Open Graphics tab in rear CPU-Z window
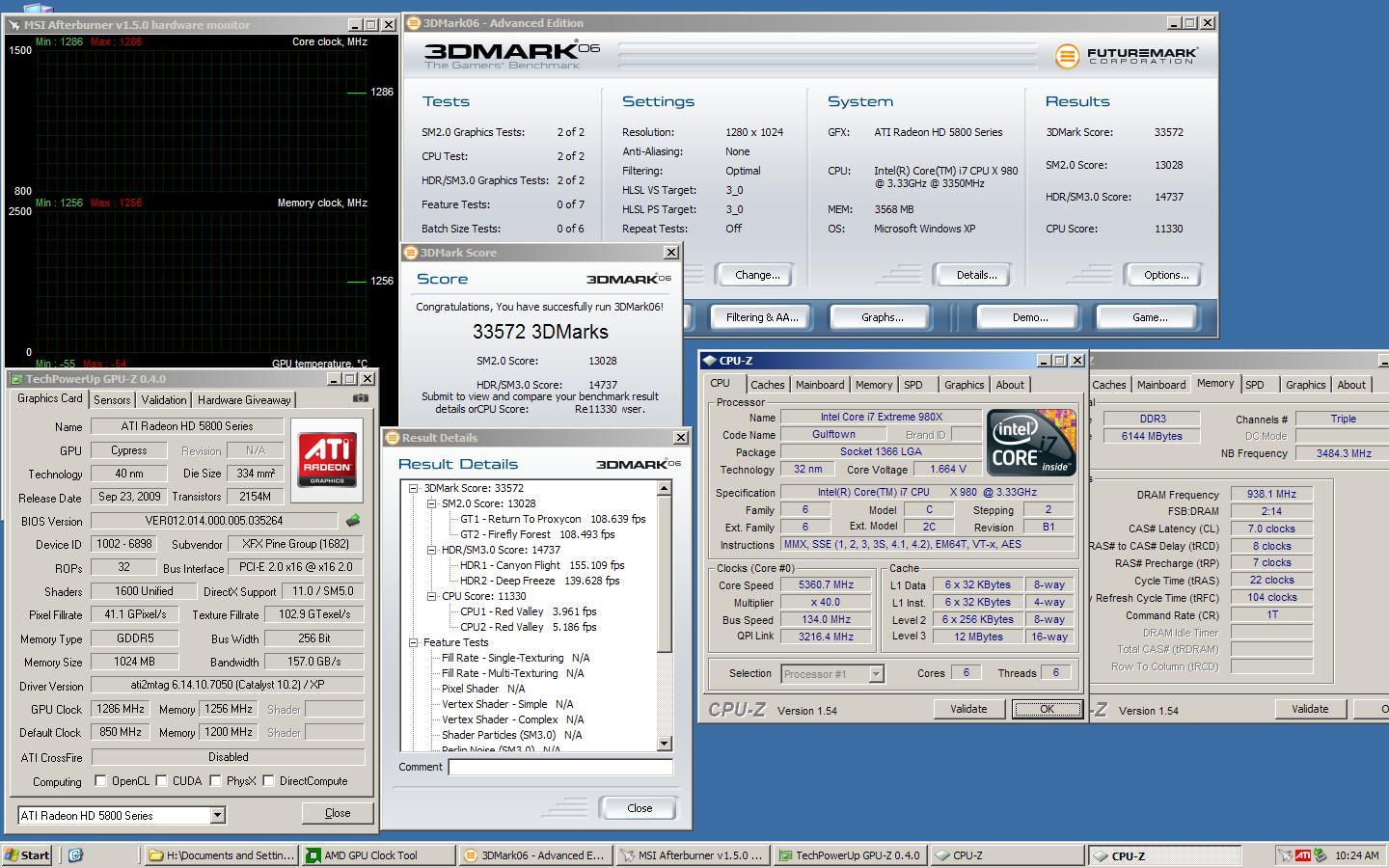Viewport: 1389px width, 868px height. (1306, 385)
